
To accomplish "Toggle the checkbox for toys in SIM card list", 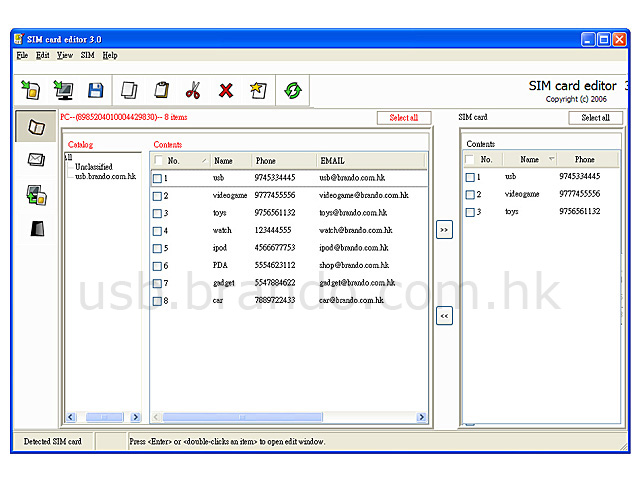I will (471, 212).
